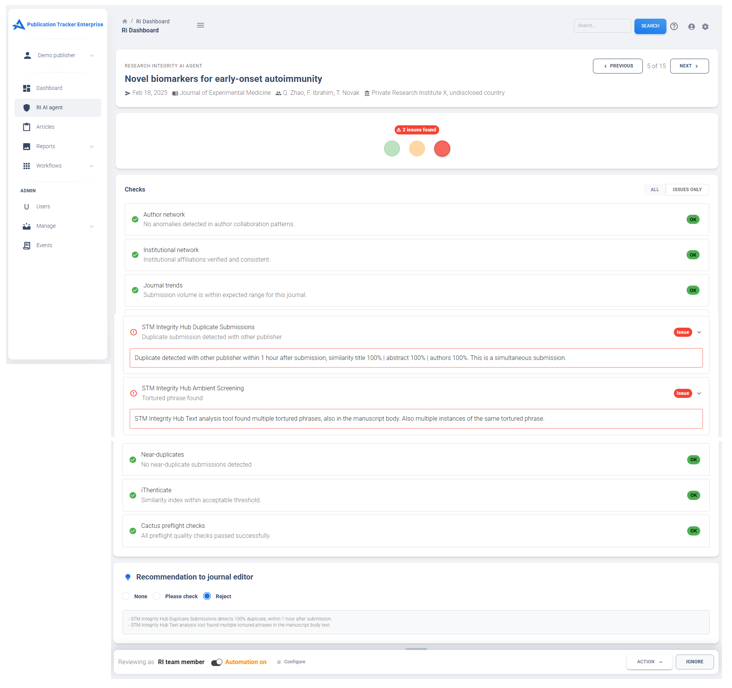Click the green status circle
This screenshot has width=732, height=688.
pyautogui.click(x=392, y=149)
